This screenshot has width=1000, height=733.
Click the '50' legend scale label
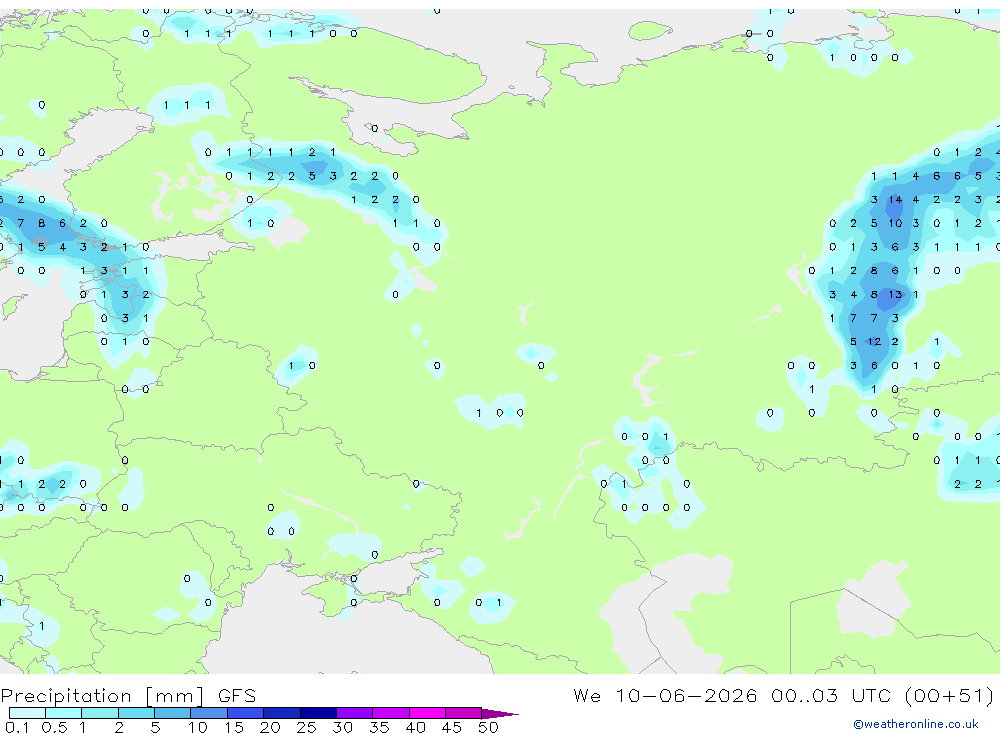point(488,727)
